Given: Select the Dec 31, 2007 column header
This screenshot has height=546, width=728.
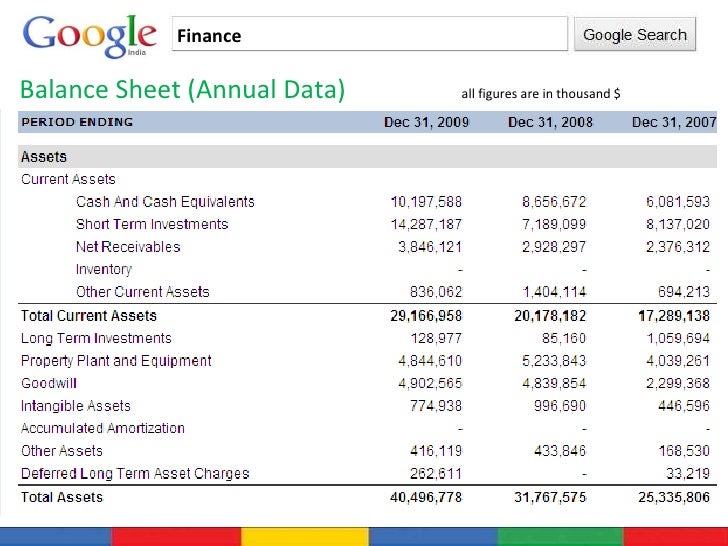Looking at the screenshot, I should (674, 122).
